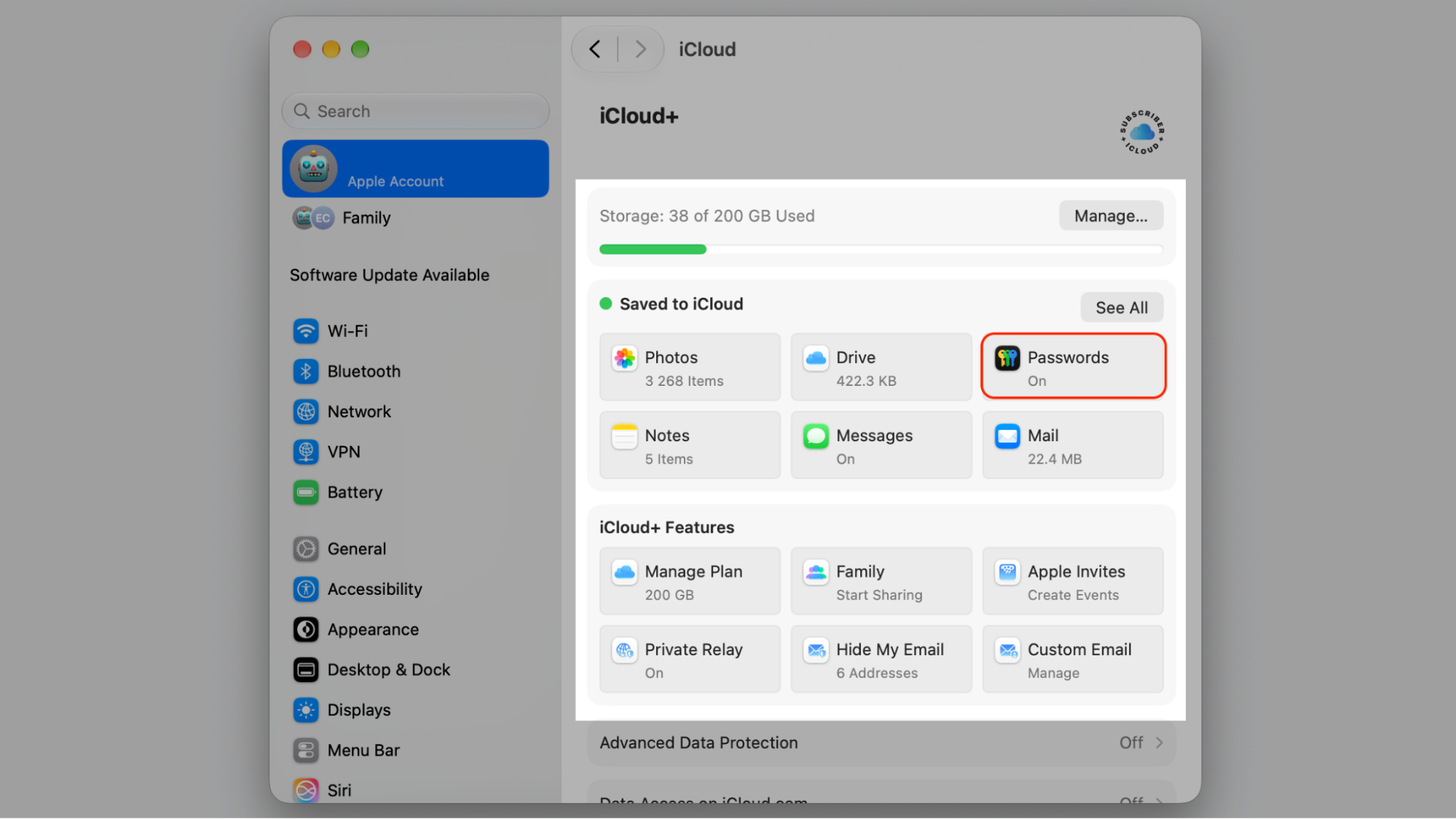This screenshot has height=819, width=1456.
Task: Click the iCloud+ heading
Action: pyautogui.click(x=639, y=116)
